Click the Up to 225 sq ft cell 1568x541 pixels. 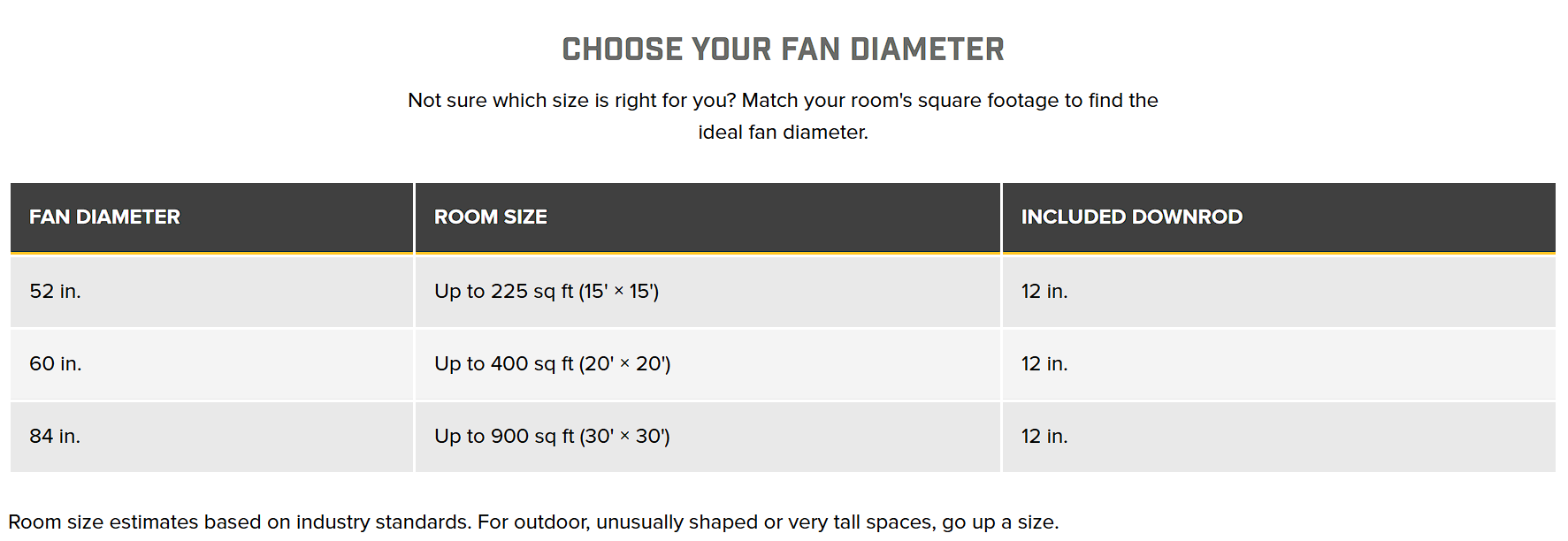pos(708,292)
